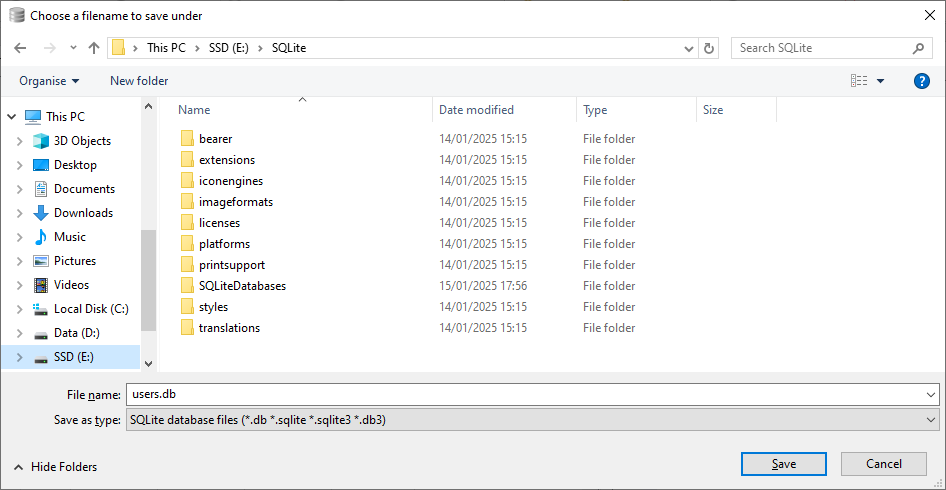946x490 pixels.
Task: Select Documents in navigation pane
Action: pos(84,189)
